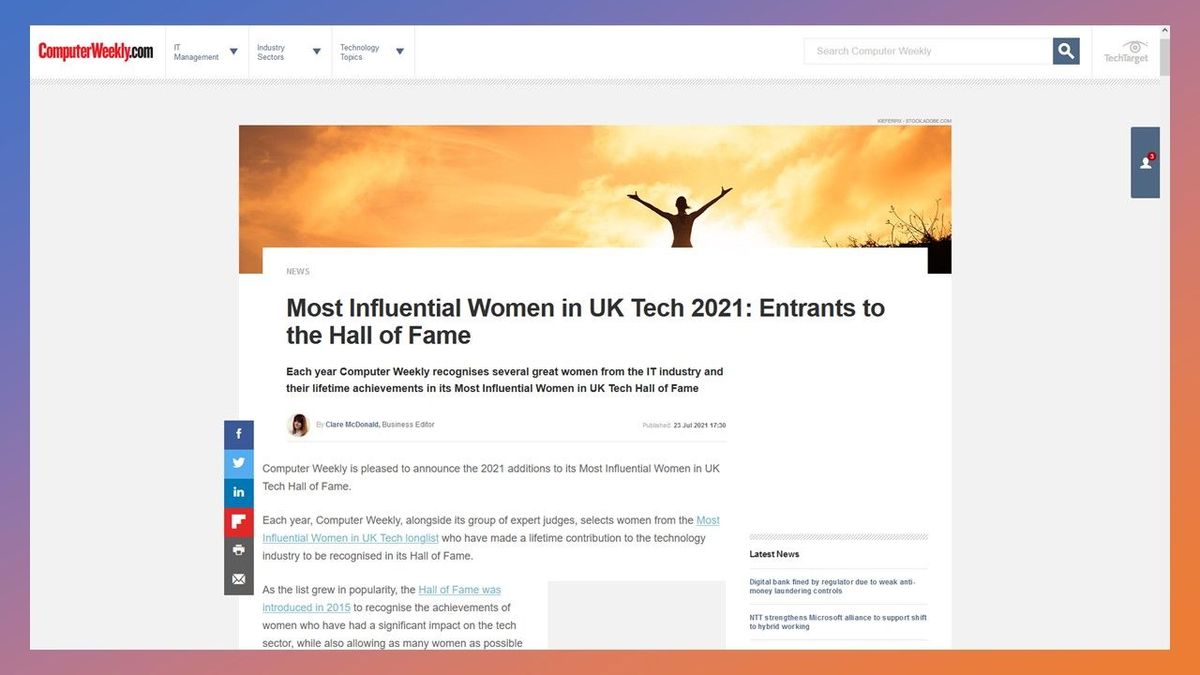The width and height of the screenshot is (1200, 675).
Task: Expand the Technology Topics dropdown arrow
Action: [399, 51]
